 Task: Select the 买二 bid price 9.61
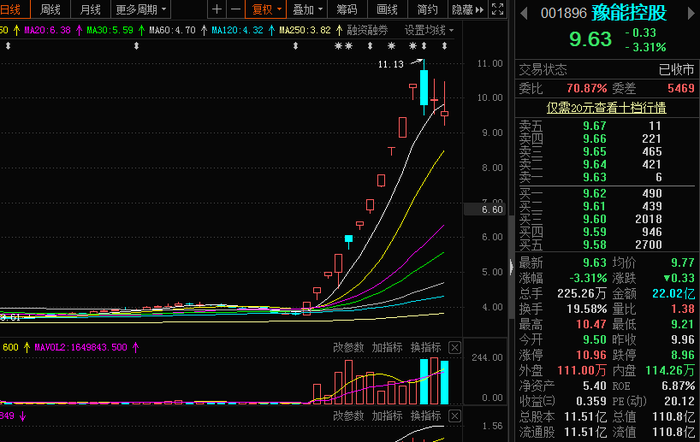tap(594, 206)
